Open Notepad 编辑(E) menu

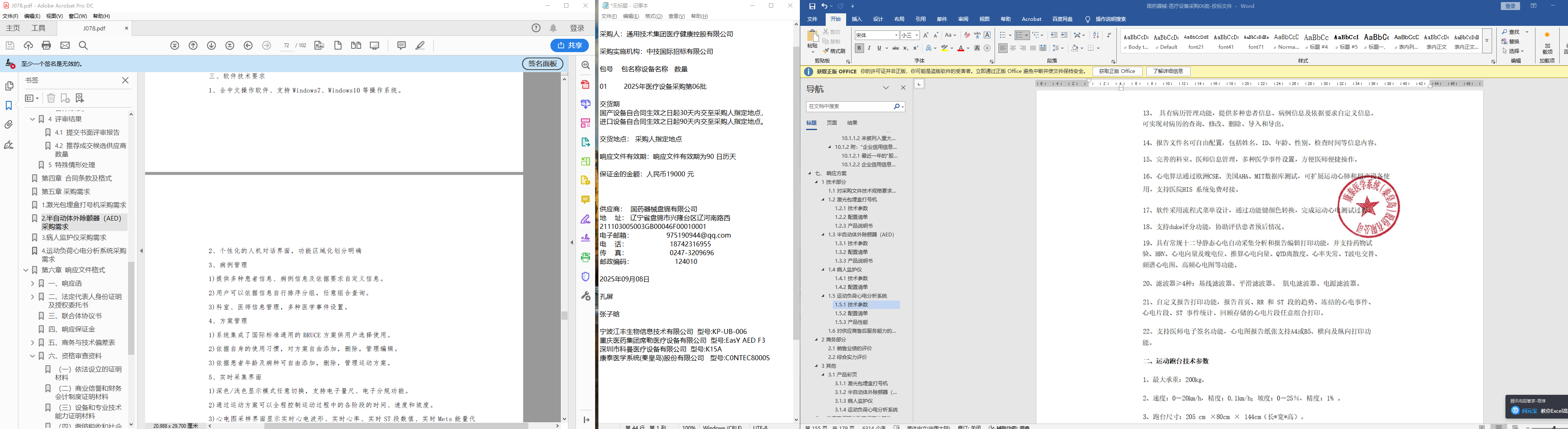(x=631, y=16)
